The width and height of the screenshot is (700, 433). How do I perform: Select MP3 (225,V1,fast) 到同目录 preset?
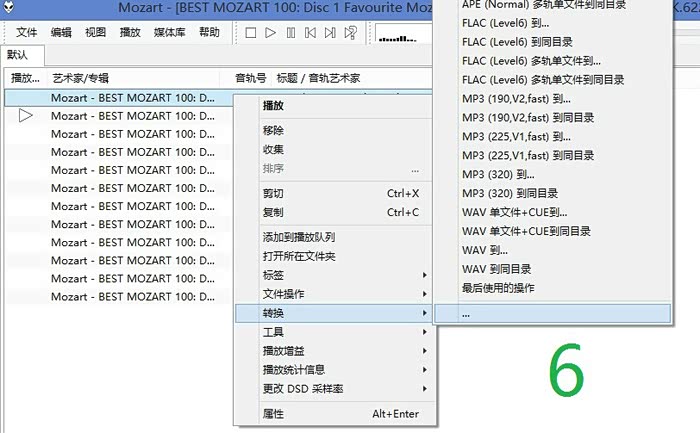point(553,156)
